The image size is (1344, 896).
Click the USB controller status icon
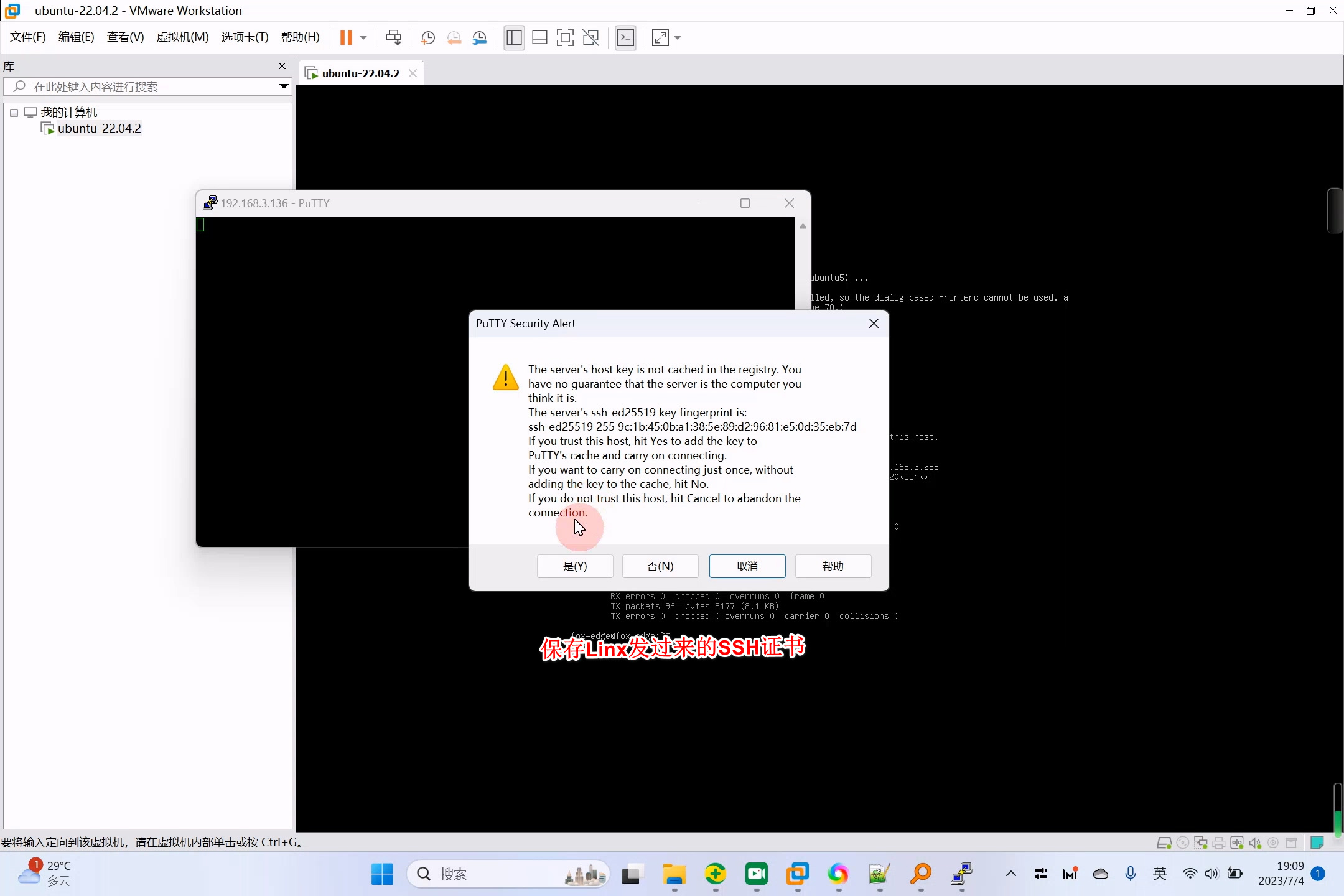1237,843
